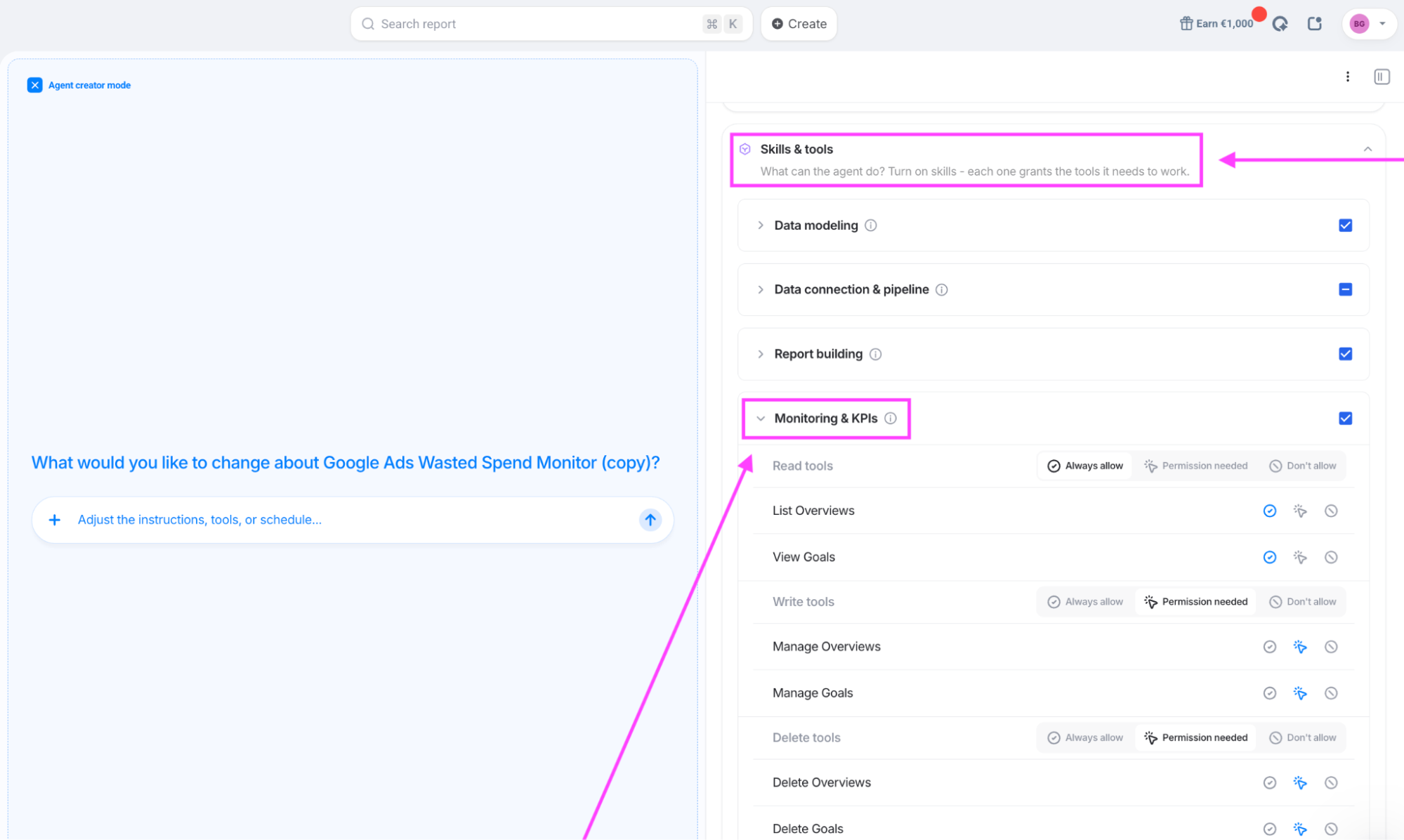
Task: Toggle Data connection & pipeline checkbox
Action: 1345,289
